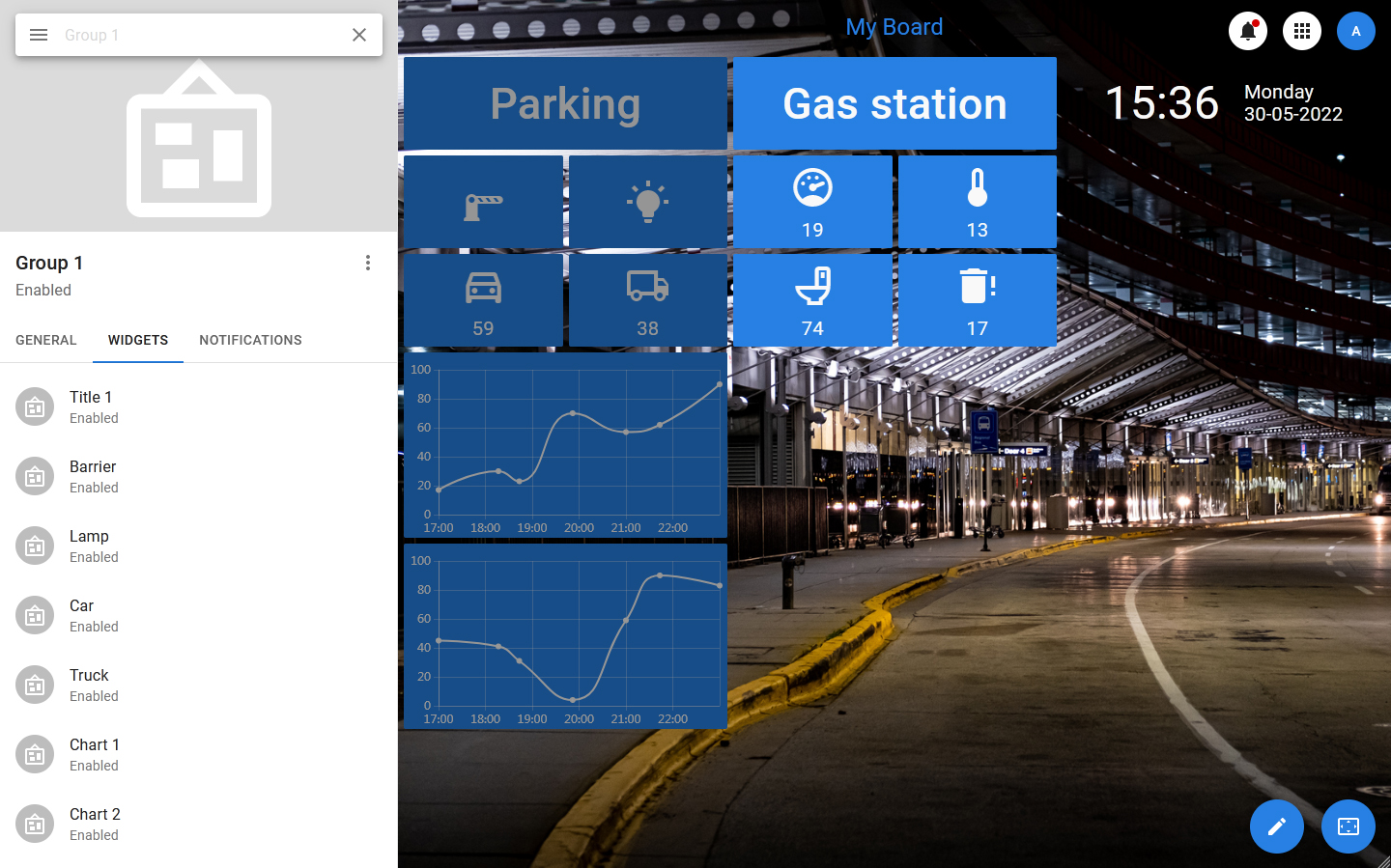Open the apps grid menu
This screenshot has width=1391, height=868.
point(1301,31)
